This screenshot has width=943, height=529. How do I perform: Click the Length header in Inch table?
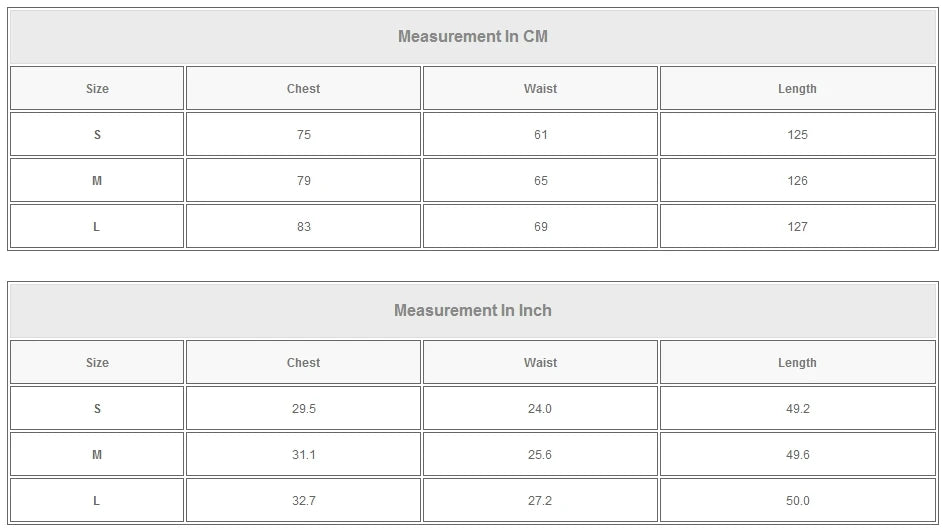(x=797, y=363)
